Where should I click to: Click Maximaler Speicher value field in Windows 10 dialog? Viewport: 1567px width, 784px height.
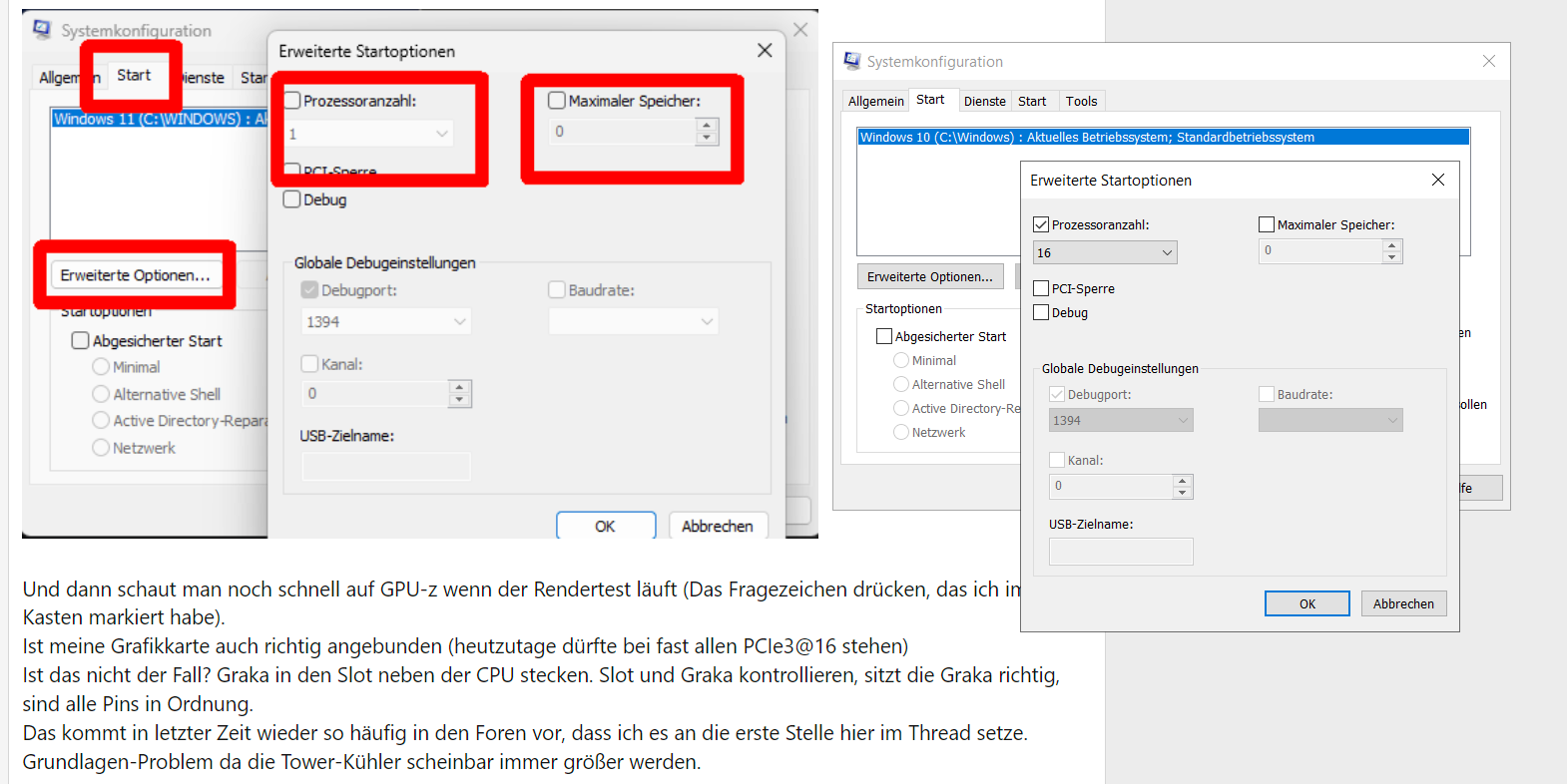[1320, 251]
